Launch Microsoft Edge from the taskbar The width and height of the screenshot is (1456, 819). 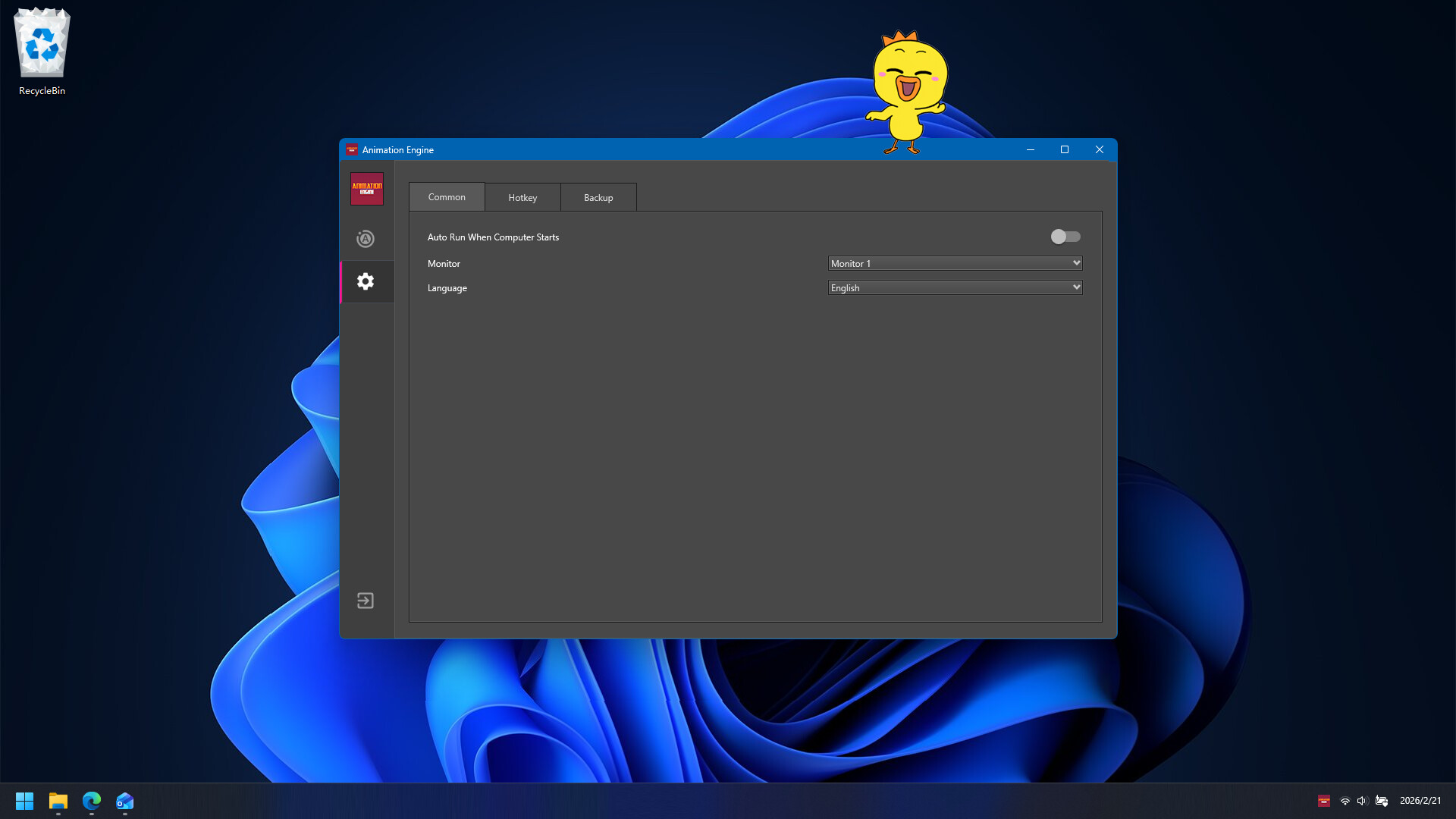[x=92, y=802]
